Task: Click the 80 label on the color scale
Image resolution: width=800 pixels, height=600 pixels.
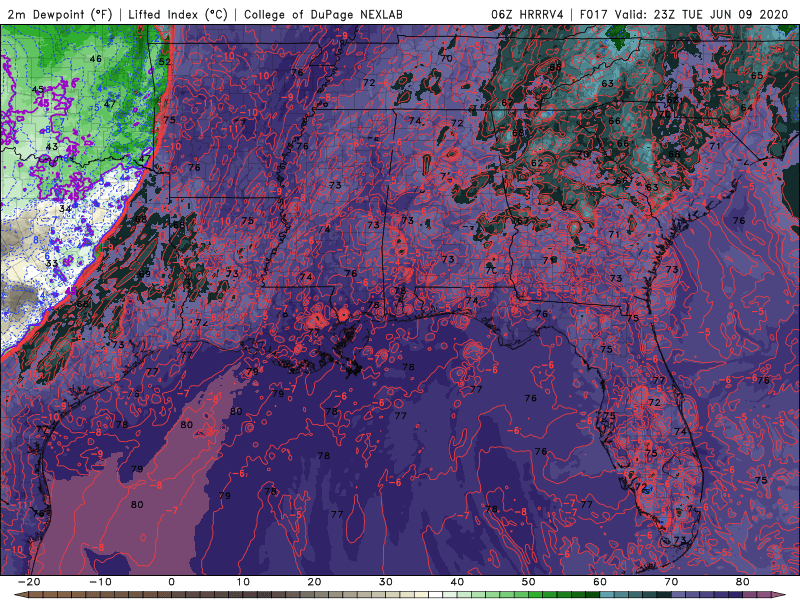Action: (x=743, y=582)
